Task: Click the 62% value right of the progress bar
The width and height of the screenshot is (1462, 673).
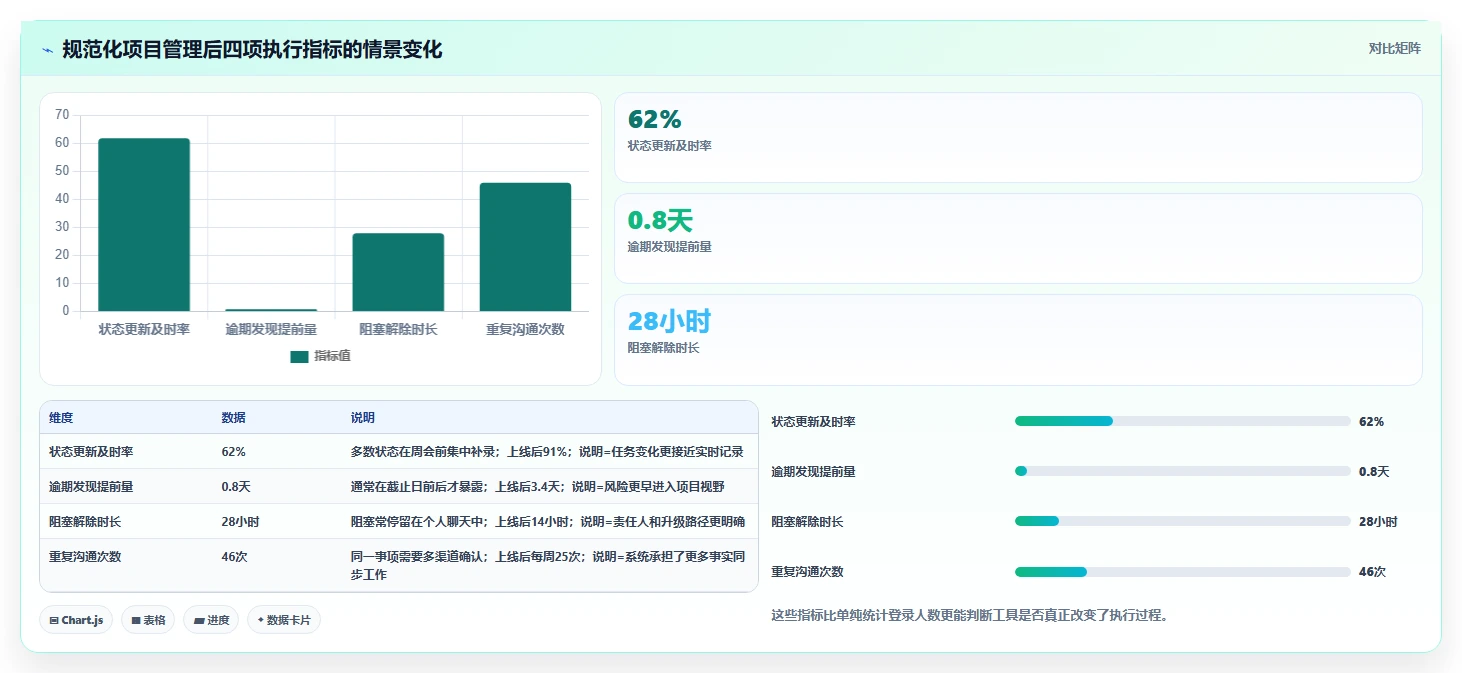Action: point(1371,422)
